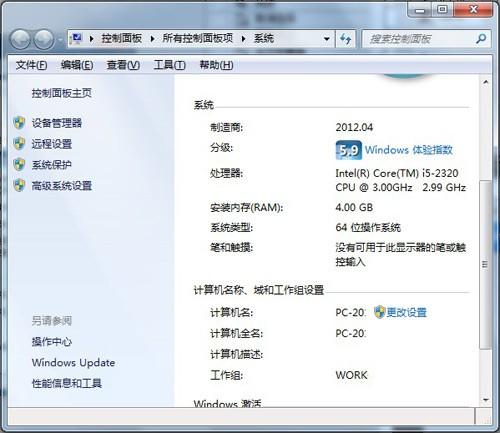
Task: Open Windows 体验指数 link
Action: pos(409,150)
